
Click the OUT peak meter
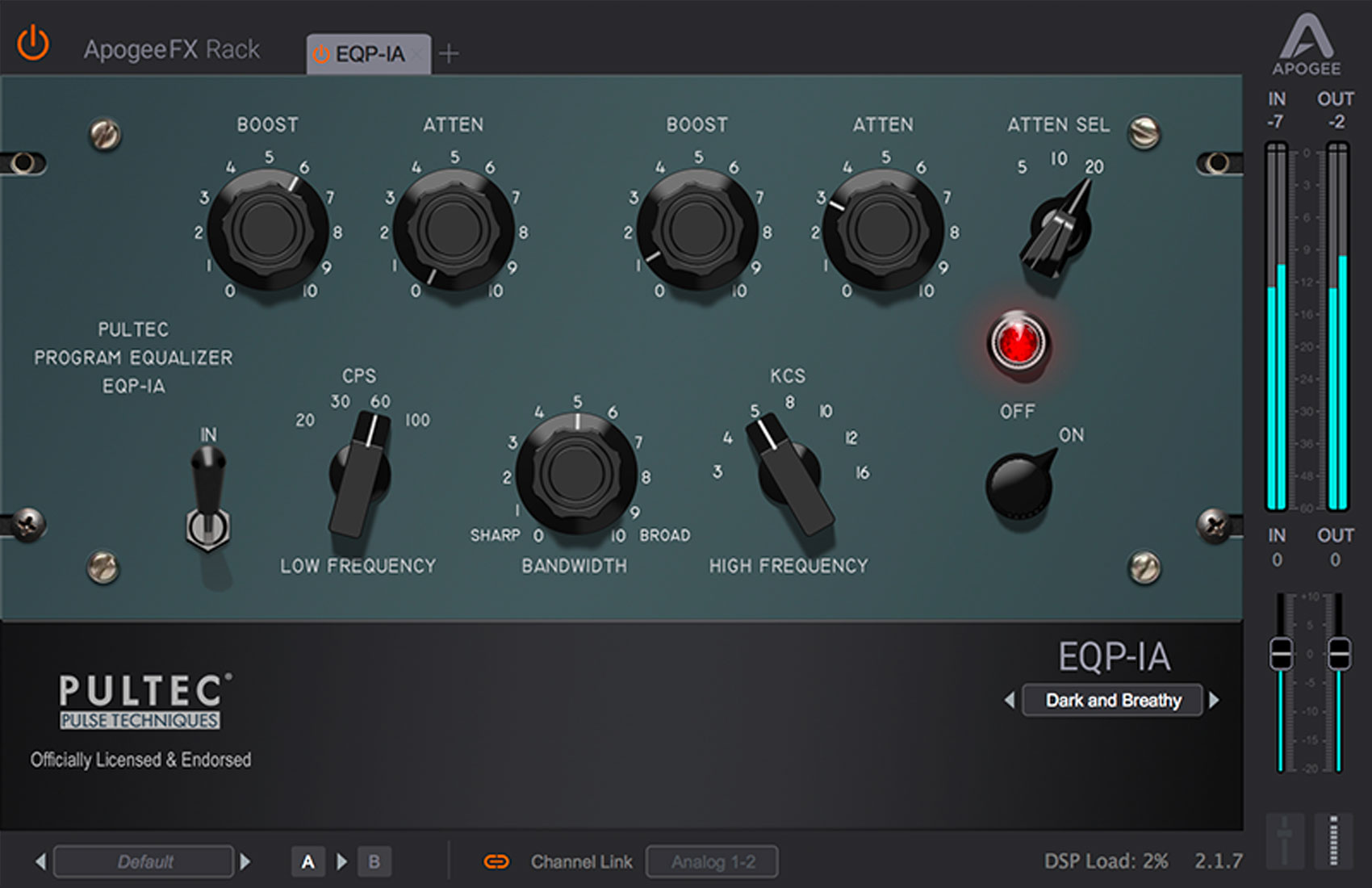pos(1337,326)
